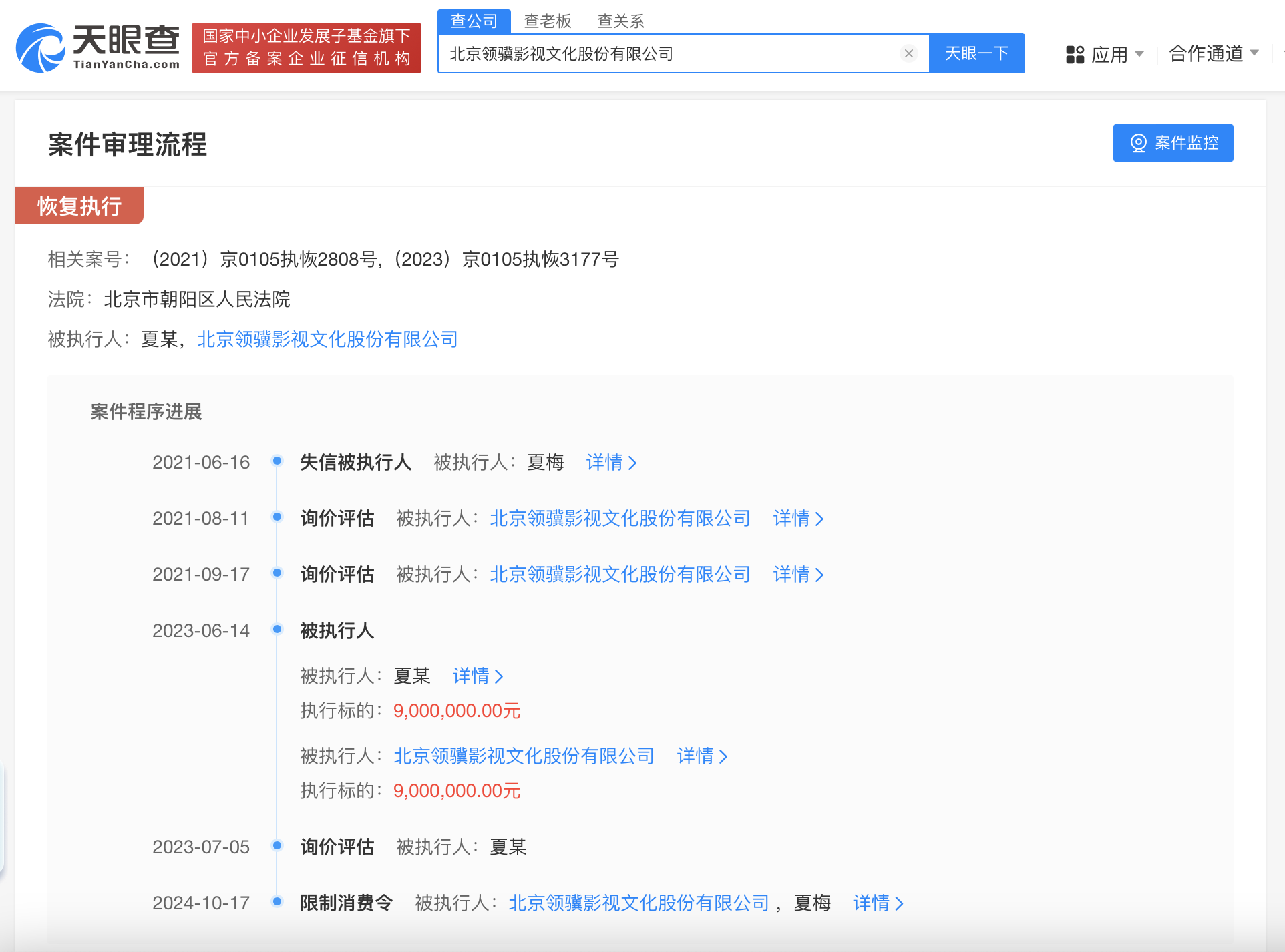Click the 2021-06-16 timeline dot
The image size is (1285, 952).
click(x=277, y=461)
